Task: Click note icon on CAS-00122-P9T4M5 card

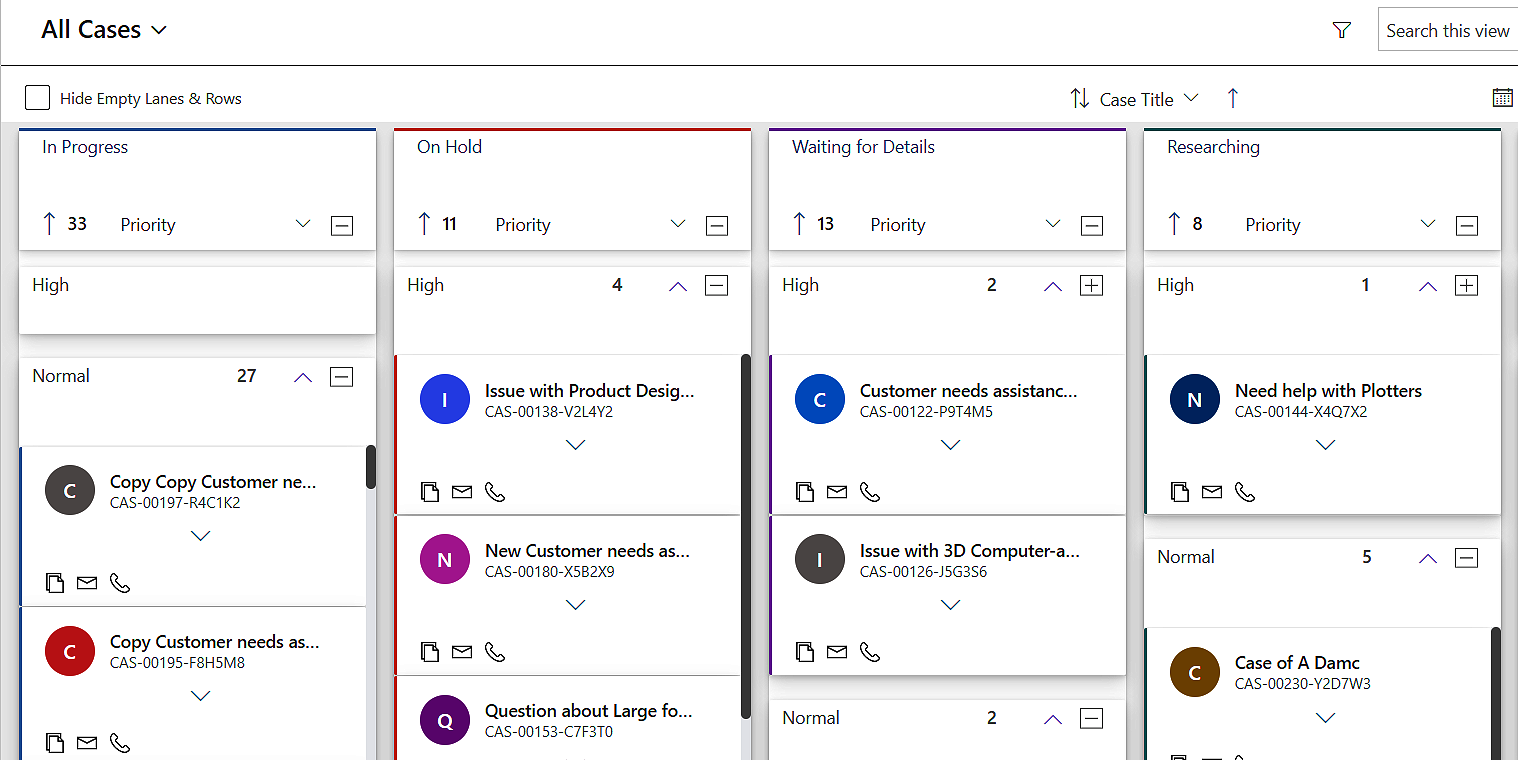Action: [x=804, y=491]
